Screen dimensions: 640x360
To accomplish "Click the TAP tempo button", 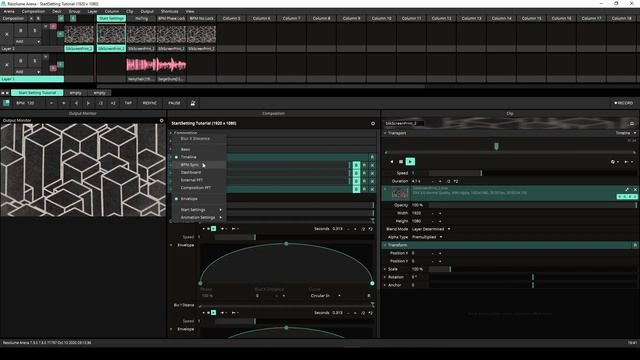I will pyautogui.click(x=128, y=103).
